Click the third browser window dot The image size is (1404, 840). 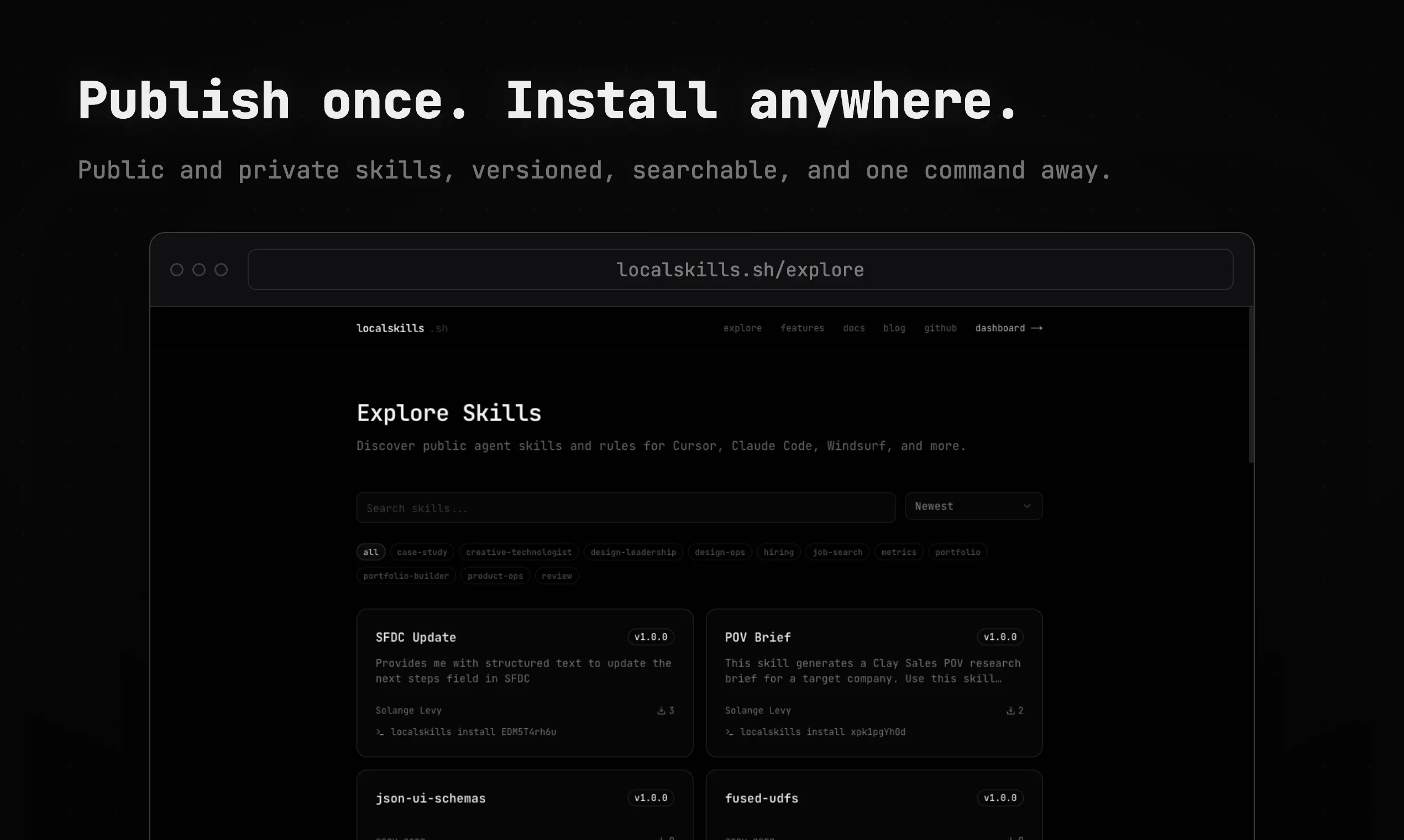pyautogui.click(x=221, y=270)
